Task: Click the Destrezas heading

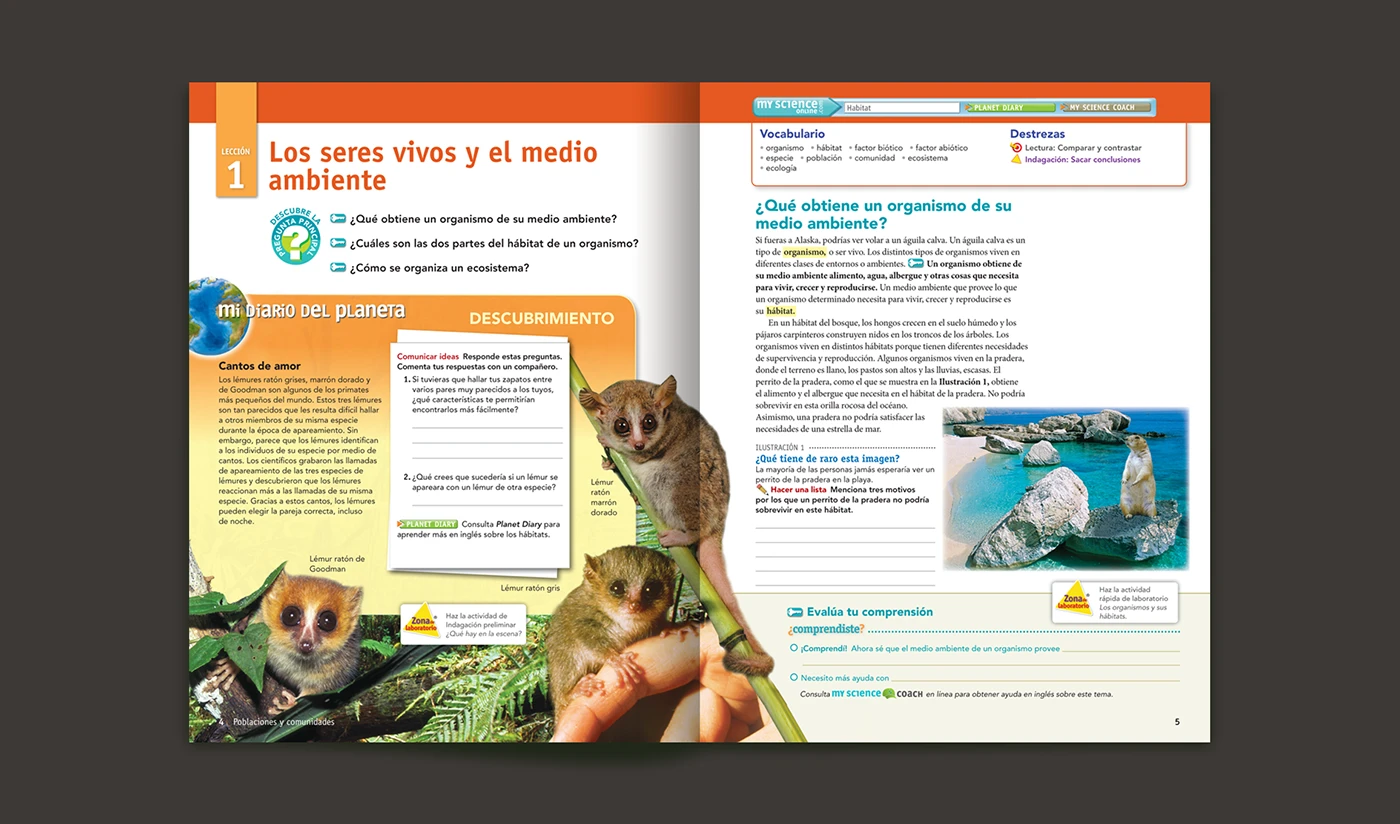Action: tap(1037, 134)
